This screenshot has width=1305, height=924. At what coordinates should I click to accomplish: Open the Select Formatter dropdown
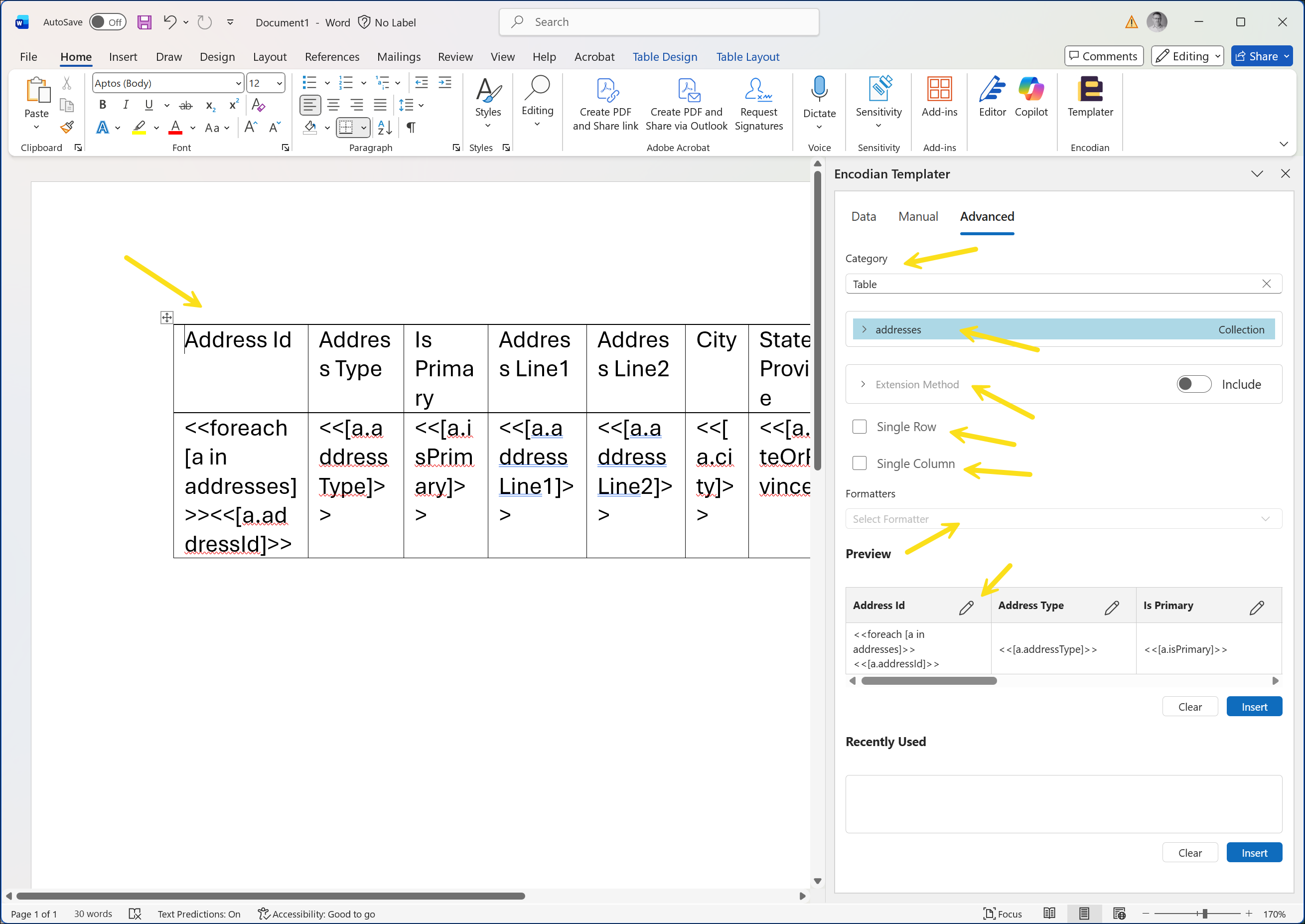pos(1063,518)
